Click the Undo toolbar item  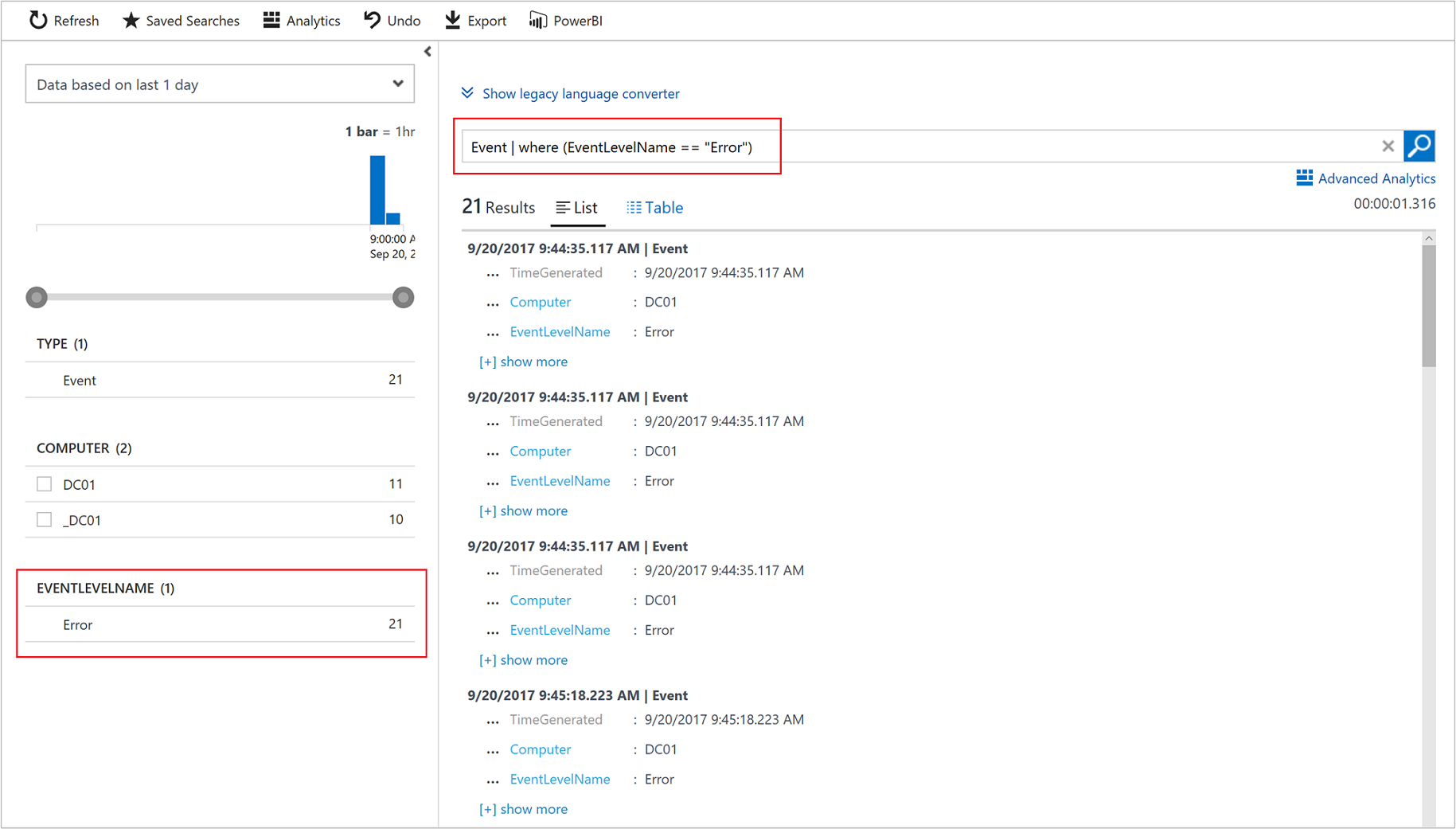click(x=392, y=20)
